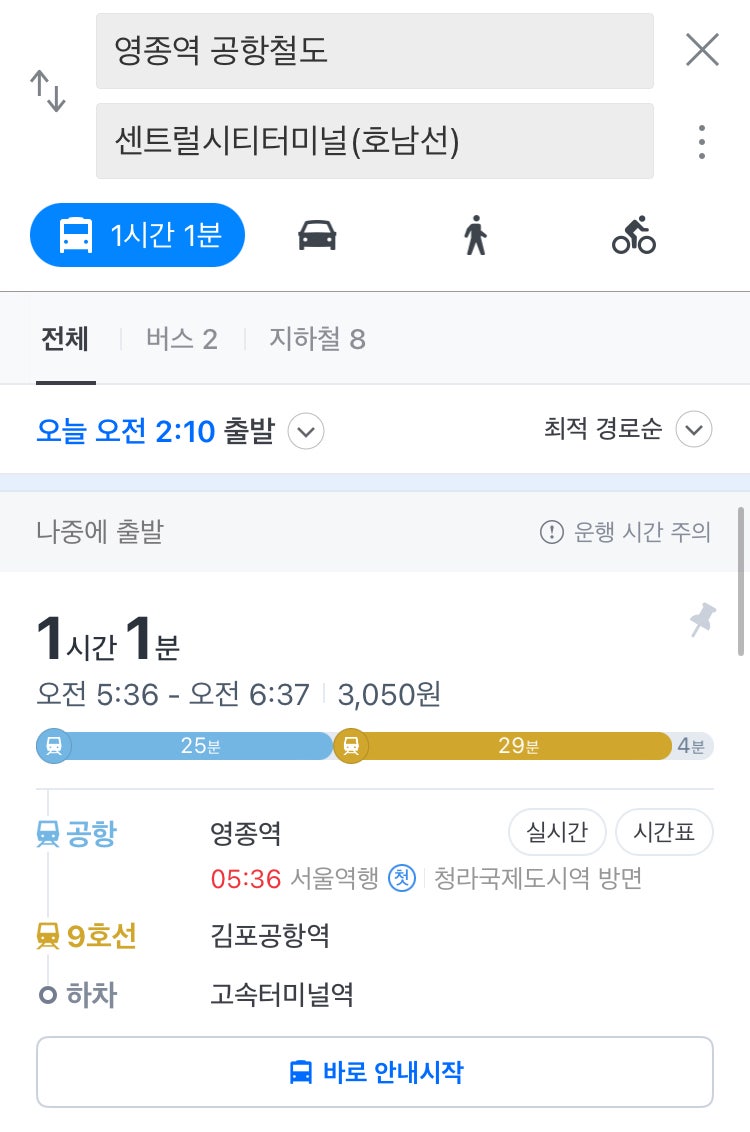The width and height of the screenshot is (750, 1132).
Task: Click the 운행 시간 주의 warning icon
Action: tap(551, 532)
